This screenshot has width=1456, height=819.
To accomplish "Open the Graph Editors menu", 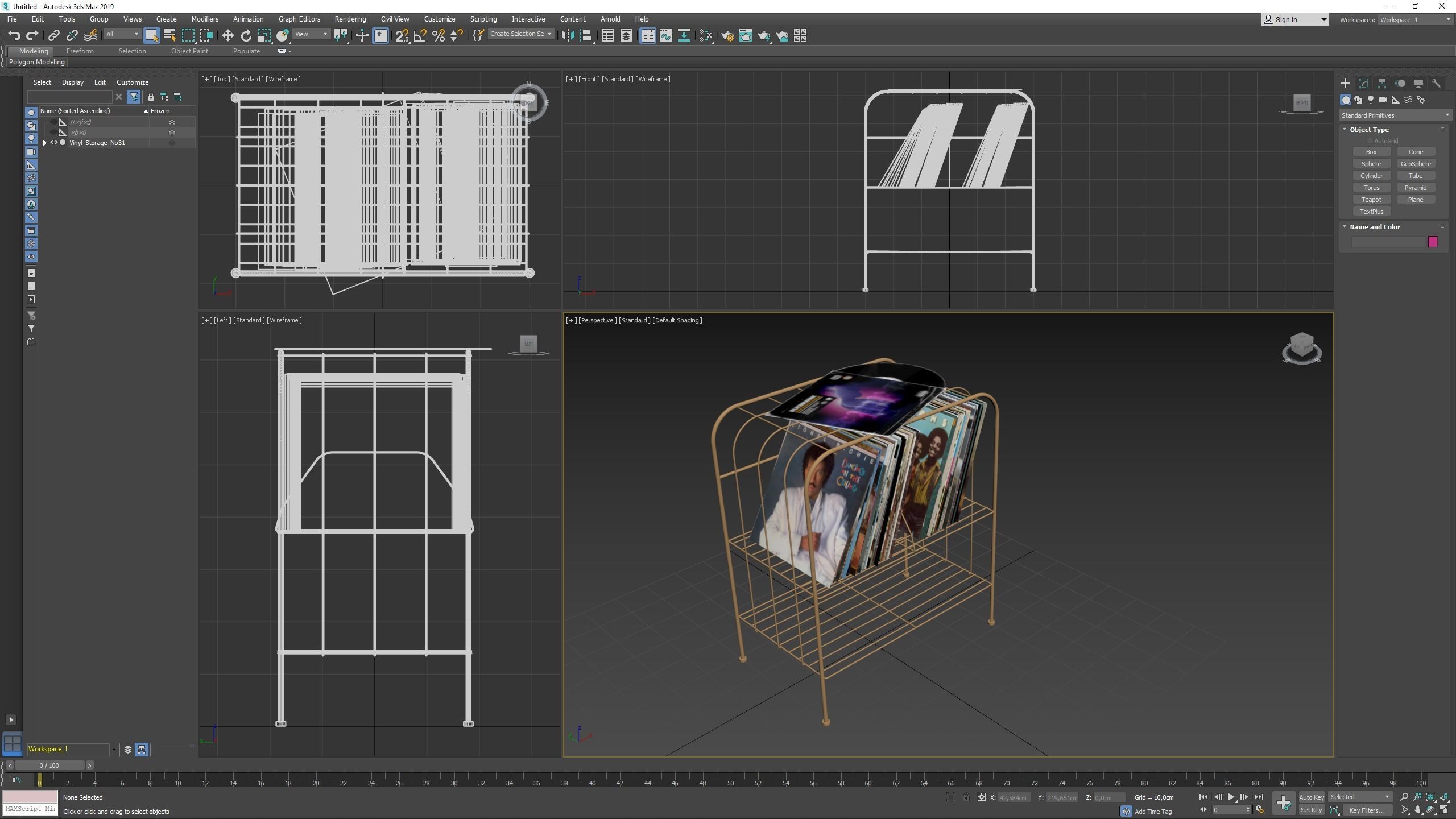I will (299, 19).
